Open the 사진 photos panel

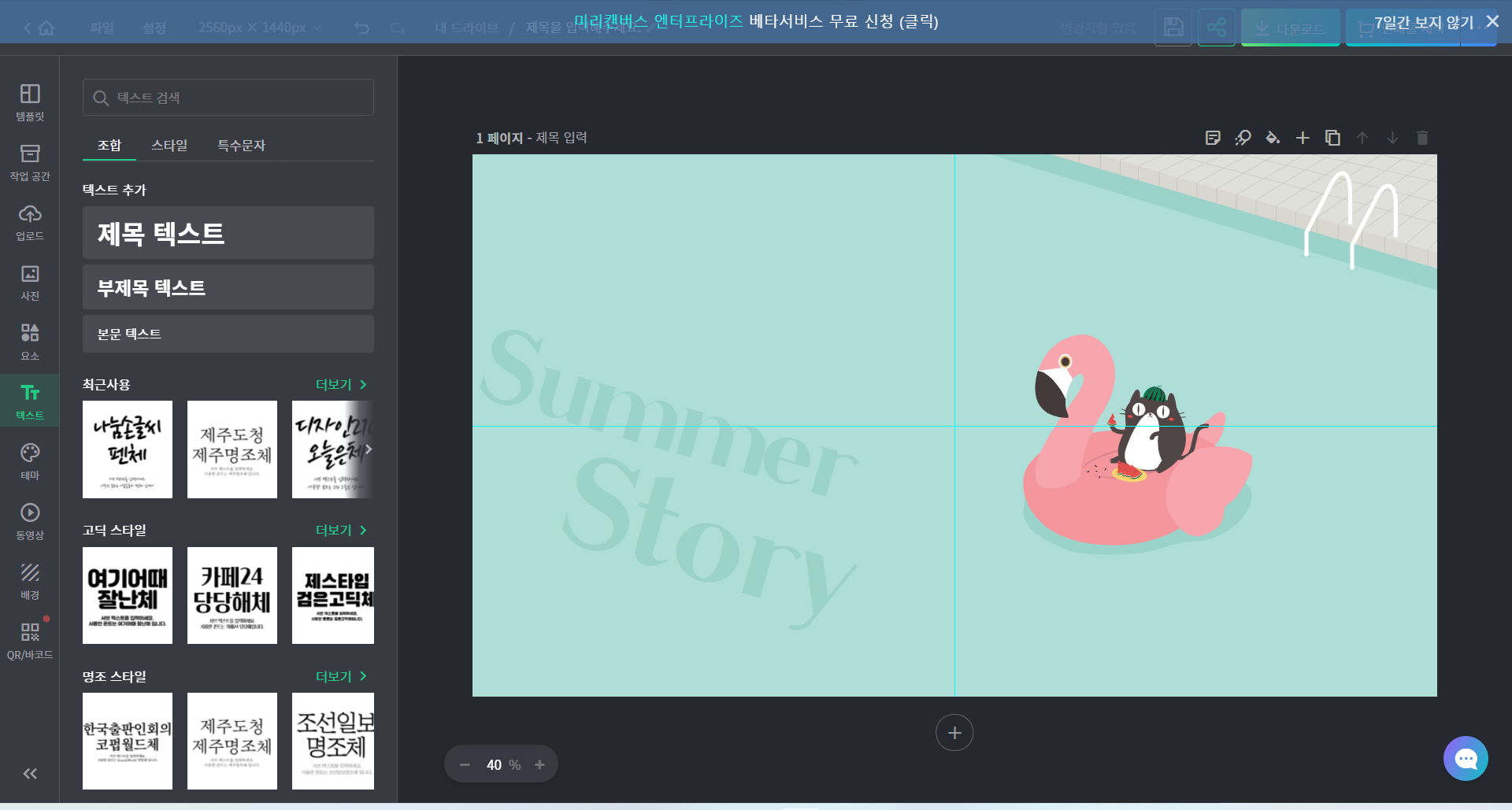(30, 282)
